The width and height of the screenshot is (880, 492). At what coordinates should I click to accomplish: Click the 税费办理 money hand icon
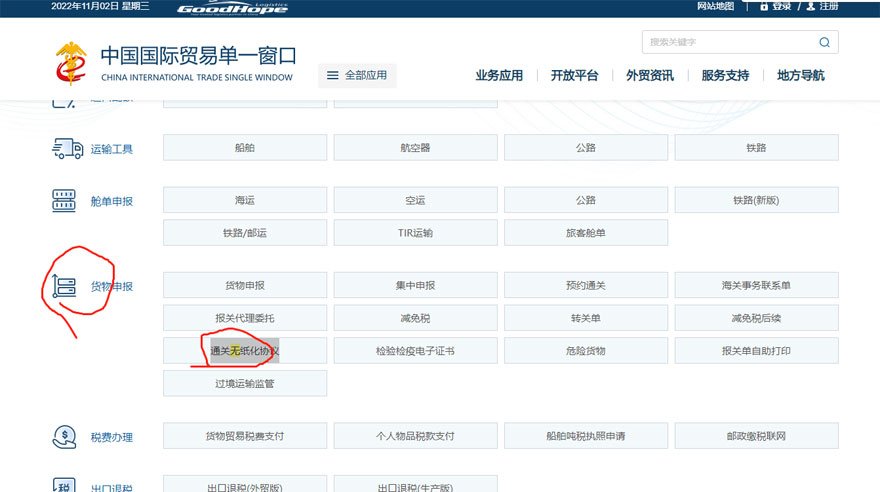point(65,437)
